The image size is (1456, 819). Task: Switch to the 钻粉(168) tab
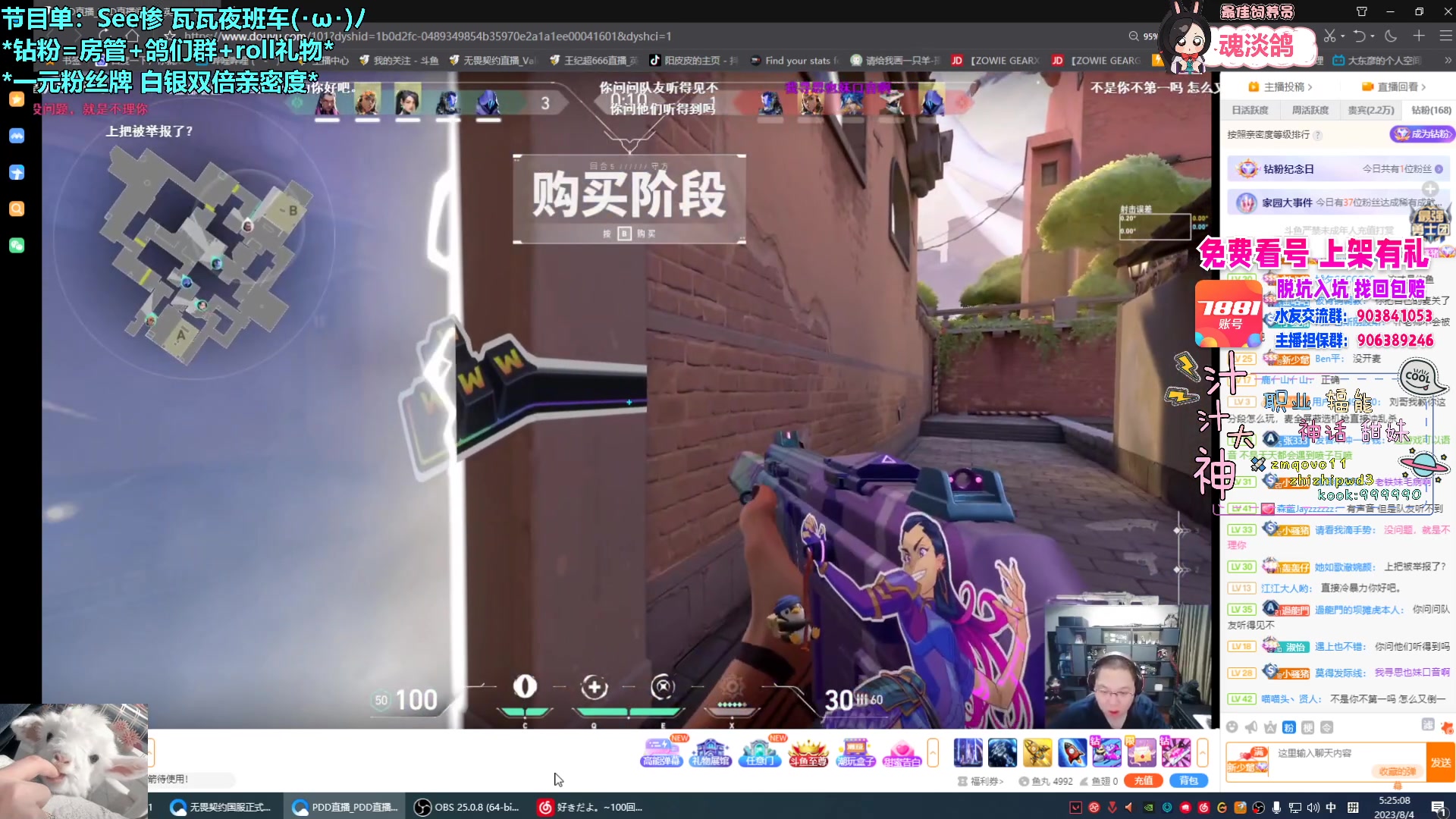point(1430,110)
